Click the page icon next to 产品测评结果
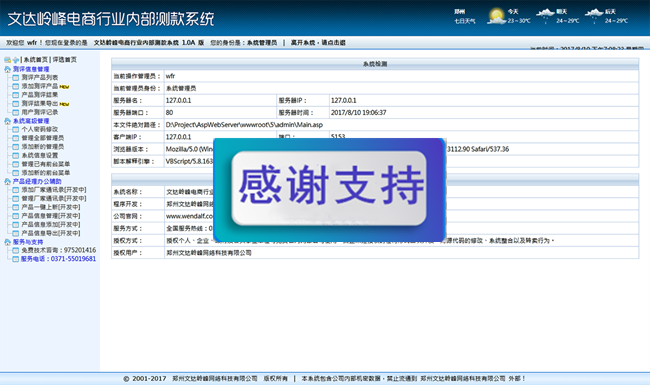The height and width of the screenshot is (385, 650). 15,95
